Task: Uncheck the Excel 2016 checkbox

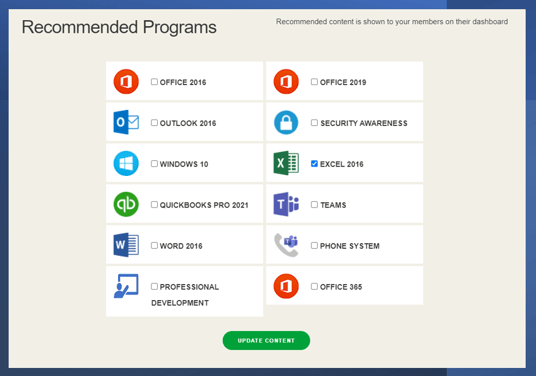Action: pos(314,164)
